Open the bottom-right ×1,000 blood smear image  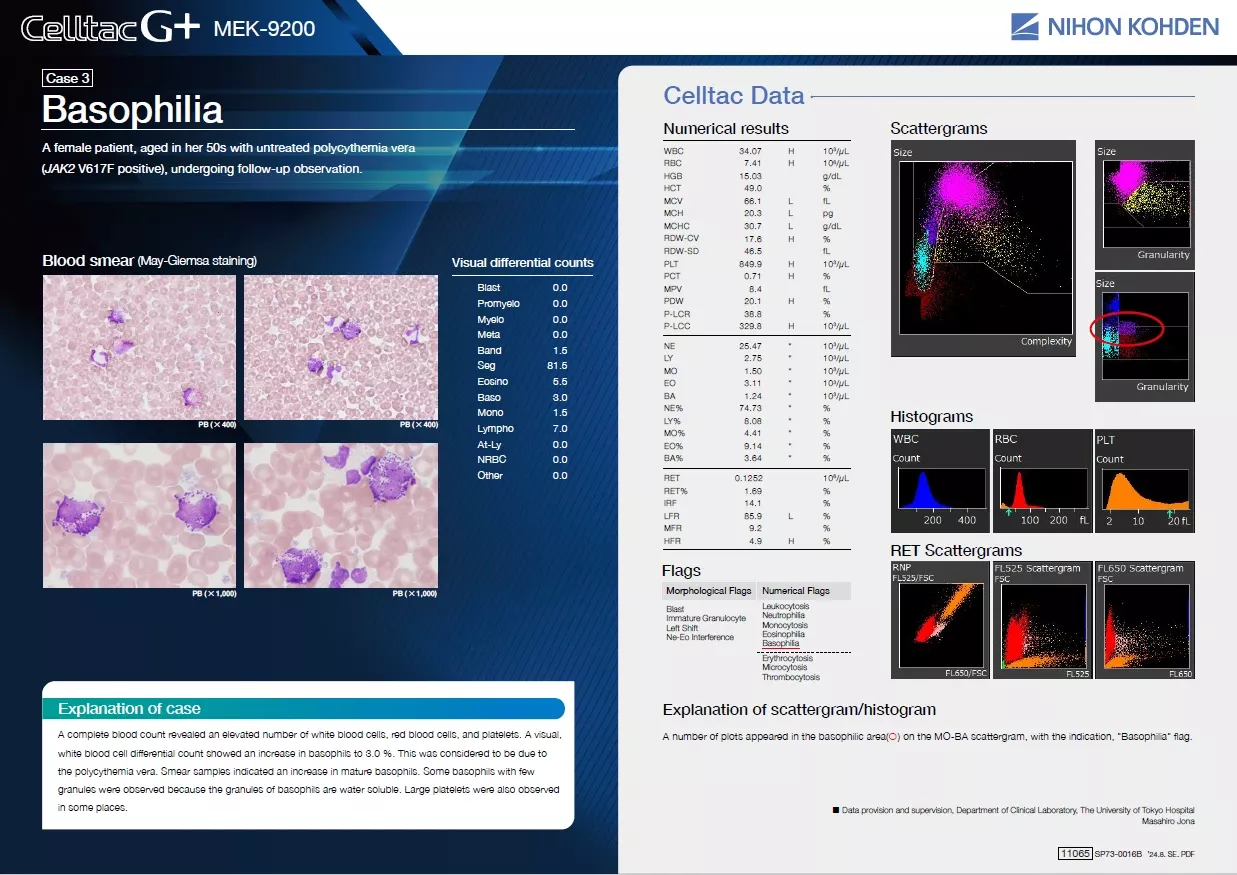point(341,515)
